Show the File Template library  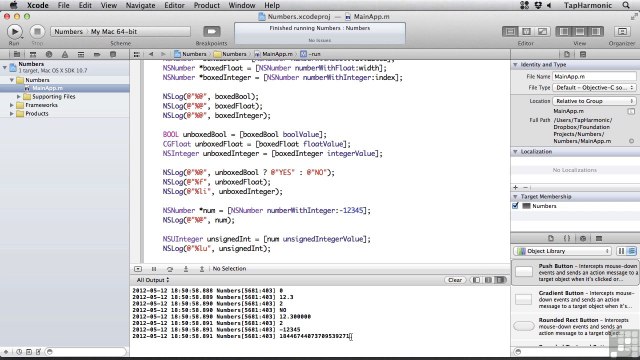[x=551, y=238]
